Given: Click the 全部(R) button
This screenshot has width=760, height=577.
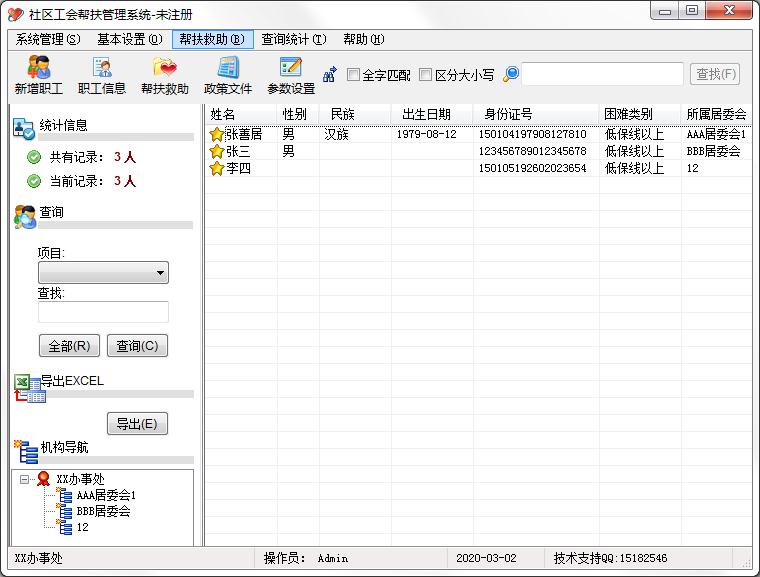Looking at the screenshot, I should (x=69, y=346).
